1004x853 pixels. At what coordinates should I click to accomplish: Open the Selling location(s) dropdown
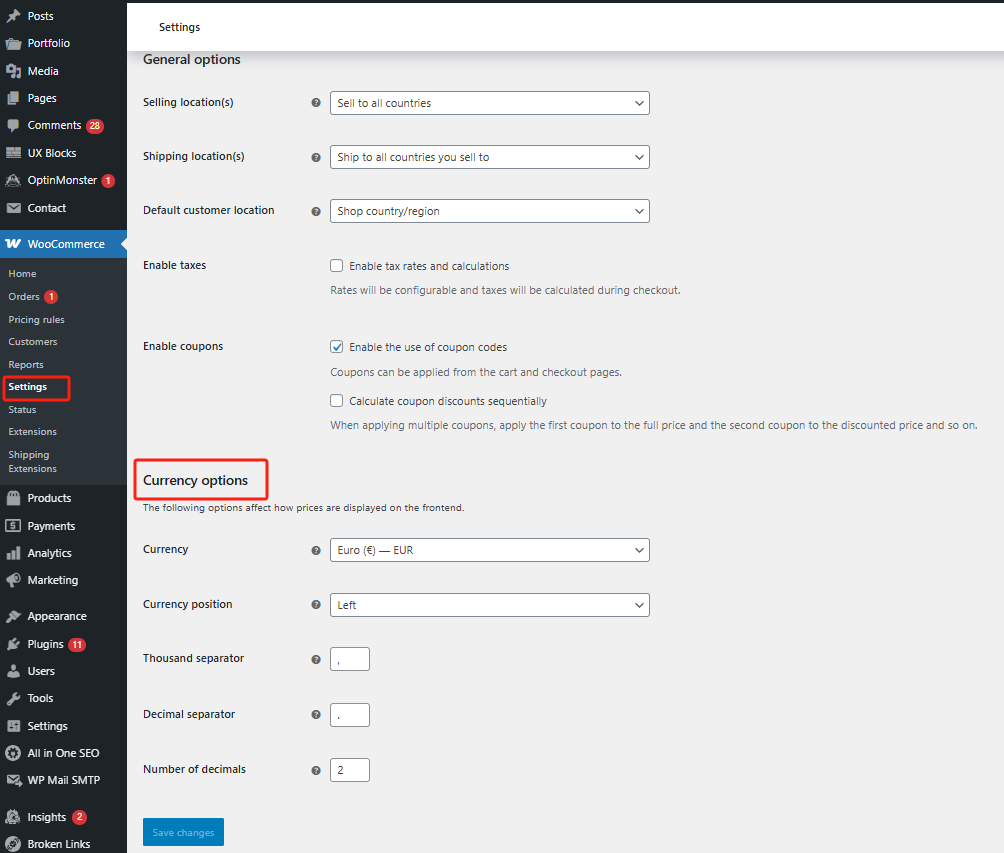(x=489, y=102)
